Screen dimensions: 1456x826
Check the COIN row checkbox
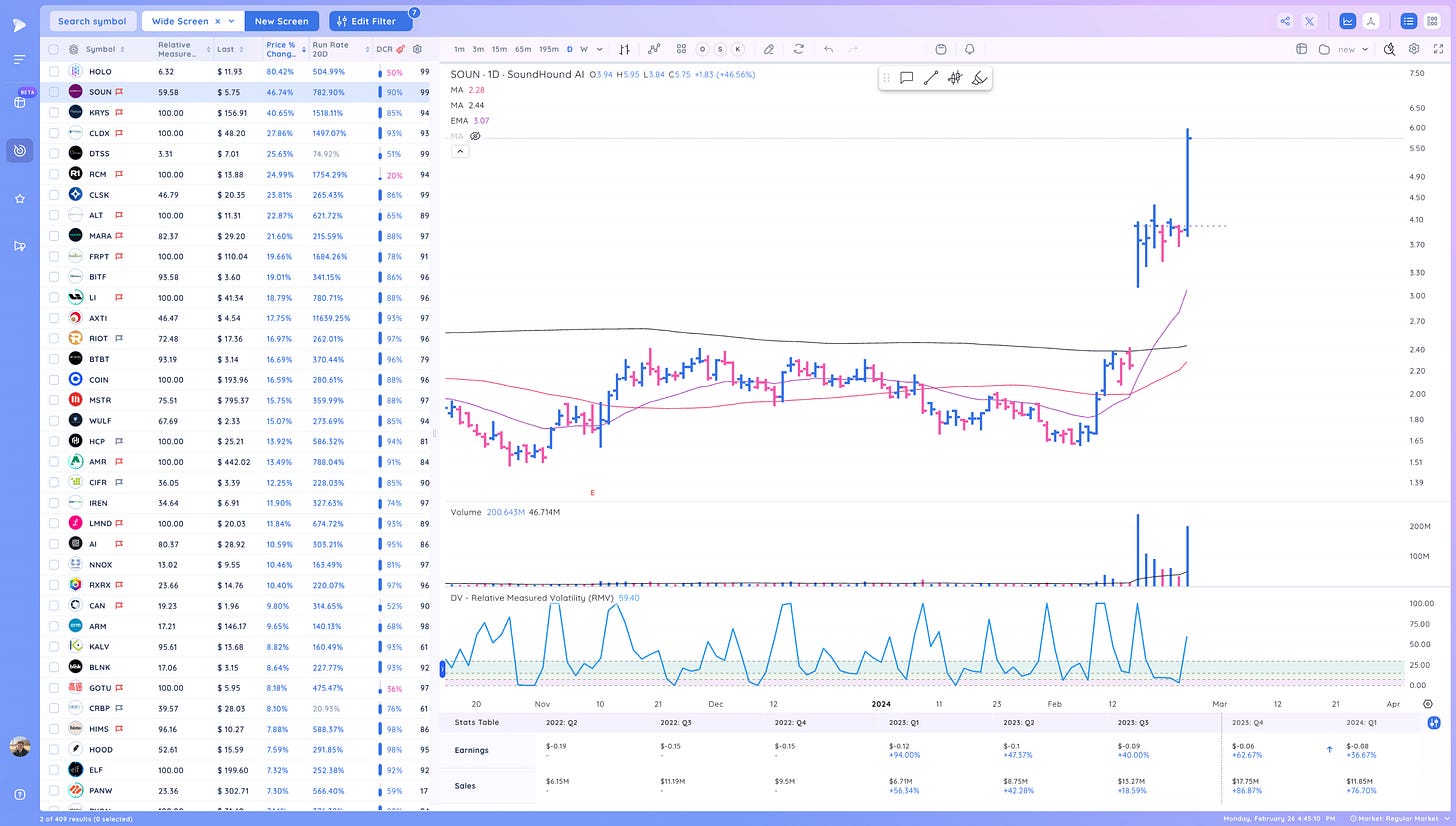(x=54, y=380)
